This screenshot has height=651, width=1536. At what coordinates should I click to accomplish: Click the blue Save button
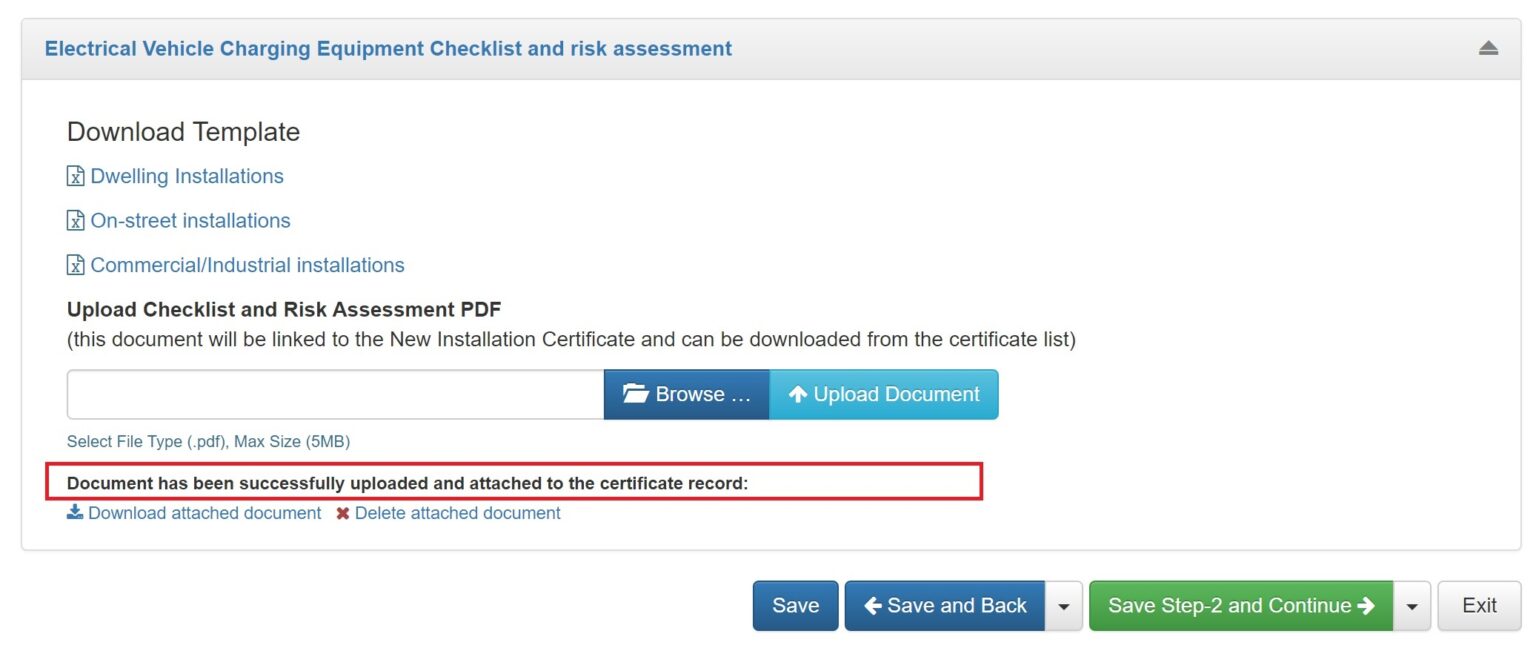coord(795,605)
